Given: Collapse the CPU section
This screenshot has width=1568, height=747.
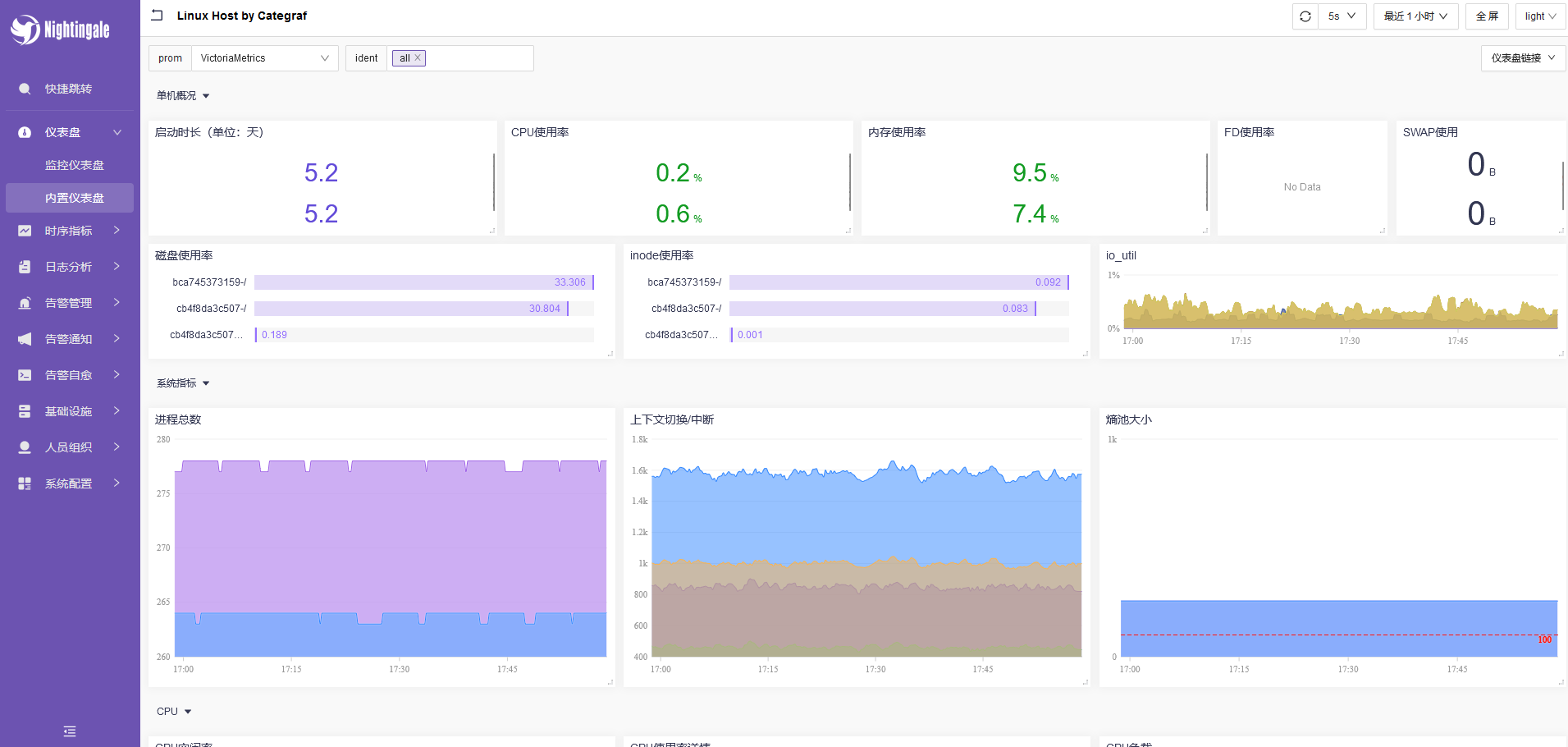Looking at the screenshot, I should (x=174, y=712).
